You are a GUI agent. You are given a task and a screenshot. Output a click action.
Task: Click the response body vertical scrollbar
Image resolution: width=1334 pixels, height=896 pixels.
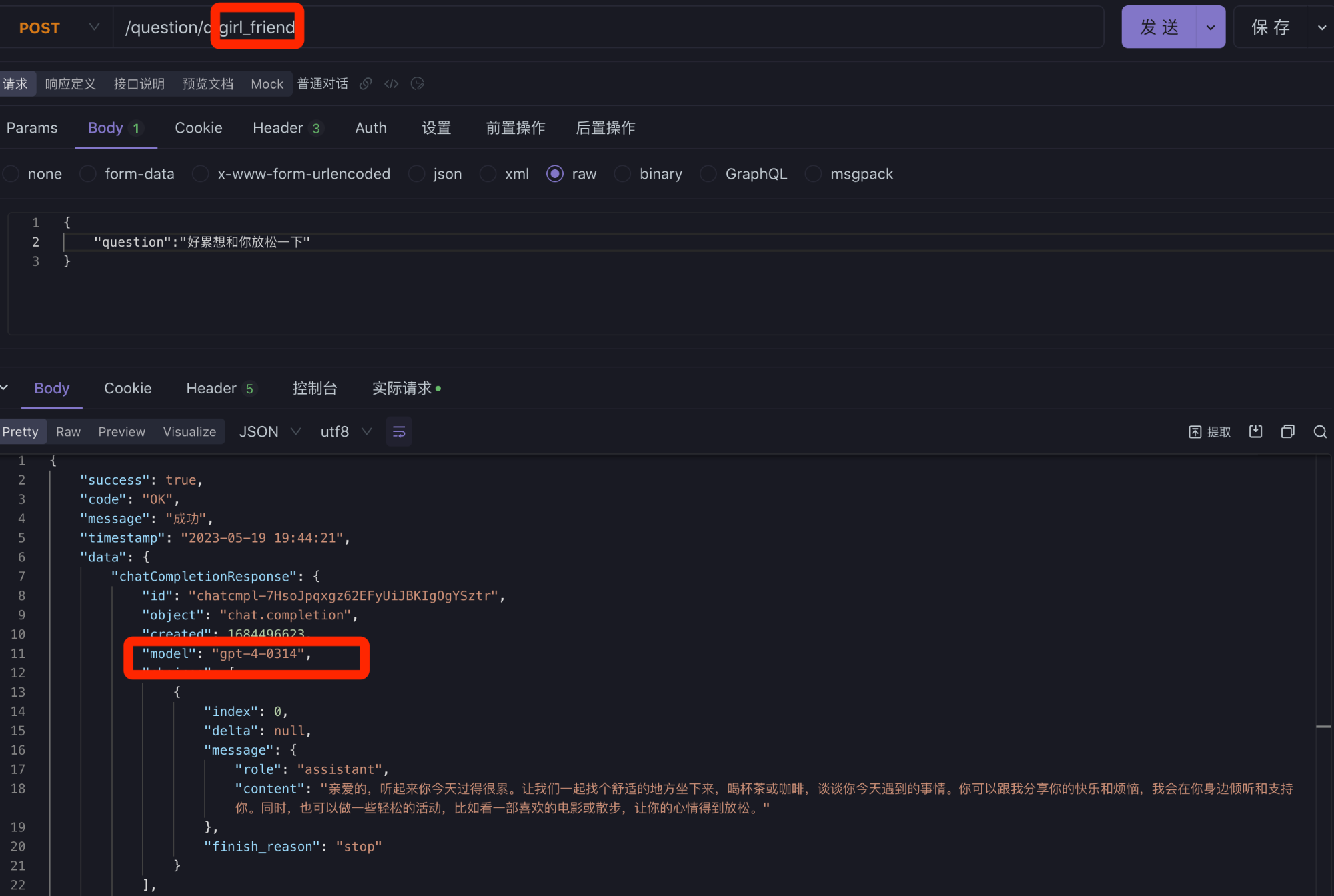click(x=1323, y=675)
